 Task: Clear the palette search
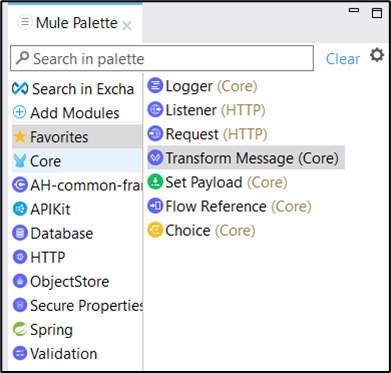[x=343, y=59]
